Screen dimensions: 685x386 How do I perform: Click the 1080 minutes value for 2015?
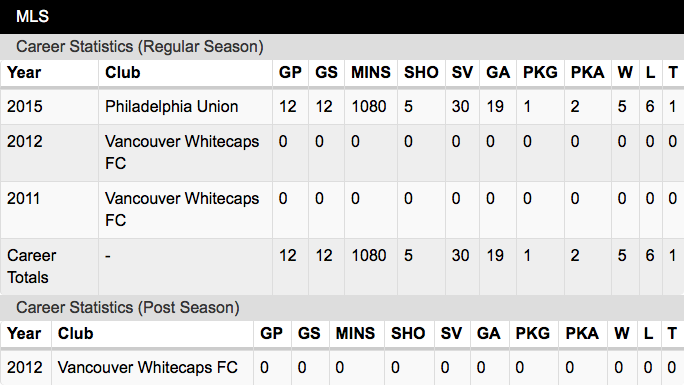(369, 107)
